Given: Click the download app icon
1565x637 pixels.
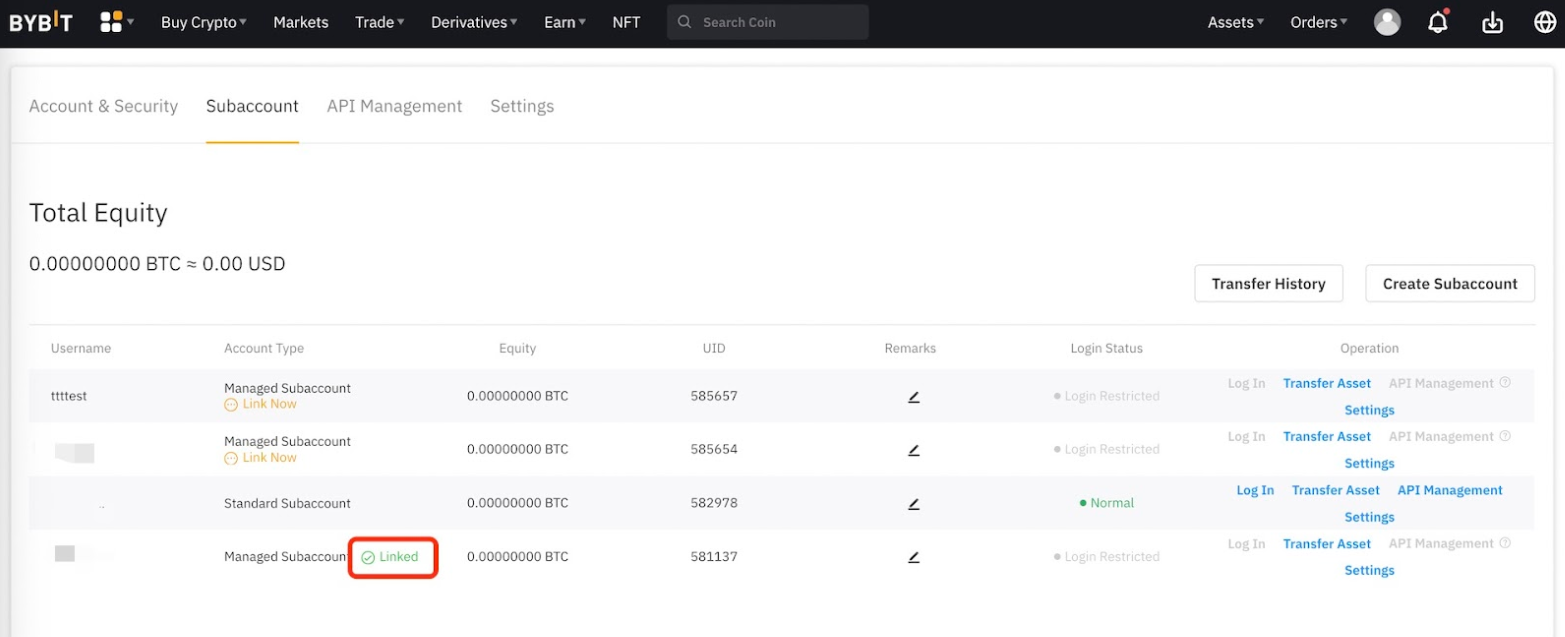Looking at the screenshot, I should pyautogui.click(x=1492, y=22).
